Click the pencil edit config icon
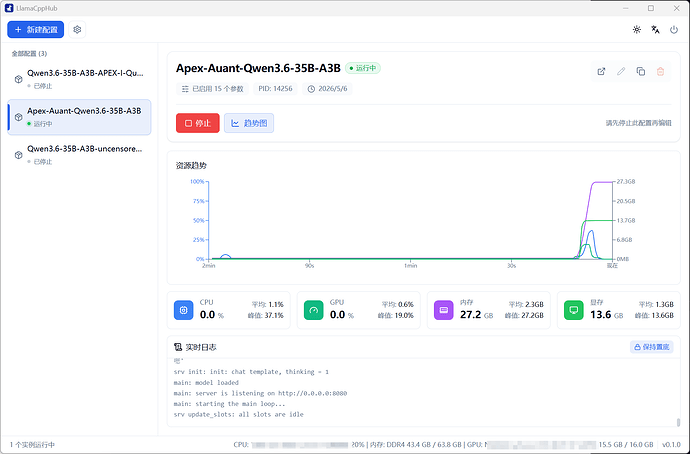 point(621,71)
